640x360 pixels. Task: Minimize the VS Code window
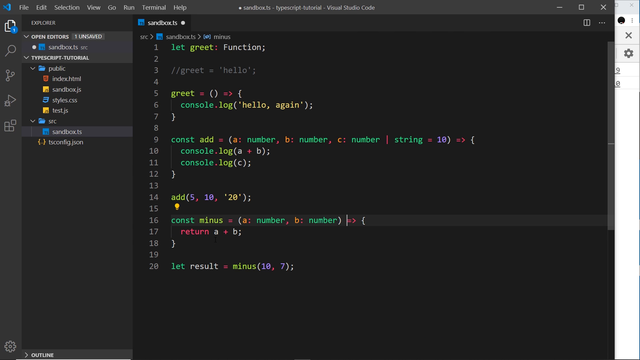point(560,7)
